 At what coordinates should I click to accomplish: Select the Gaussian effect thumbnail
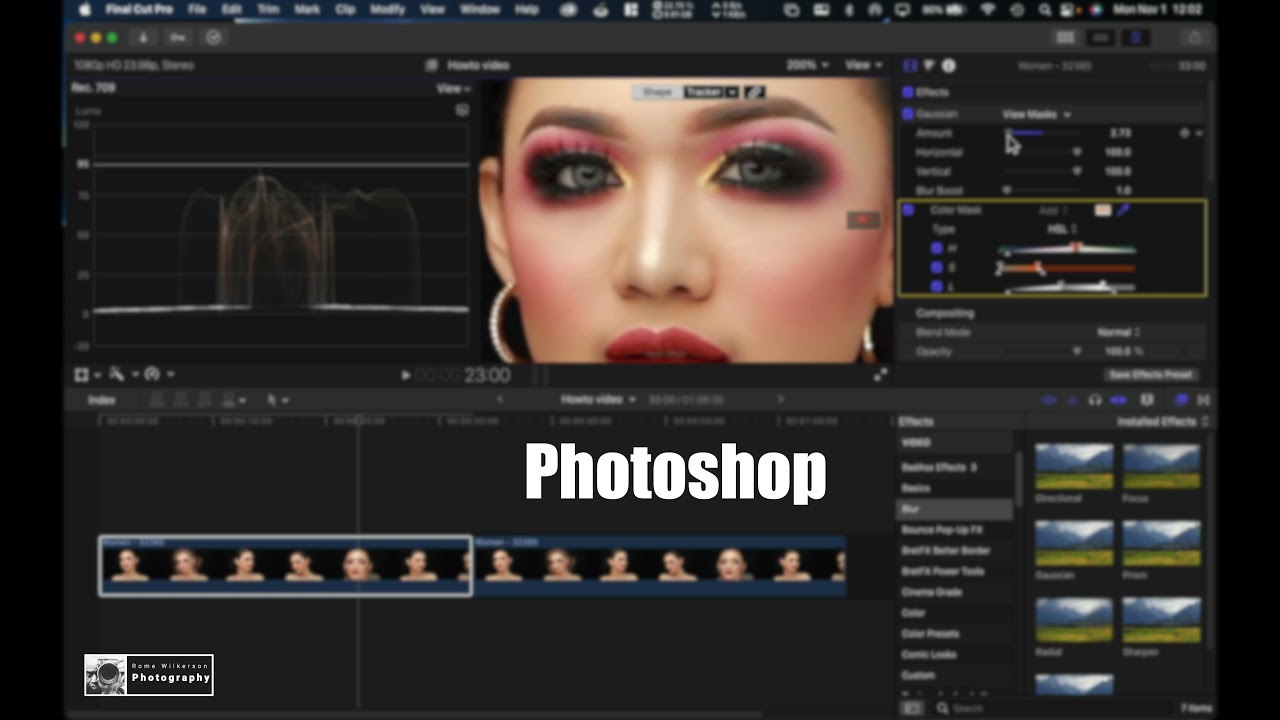click(x=1074, y=543)
